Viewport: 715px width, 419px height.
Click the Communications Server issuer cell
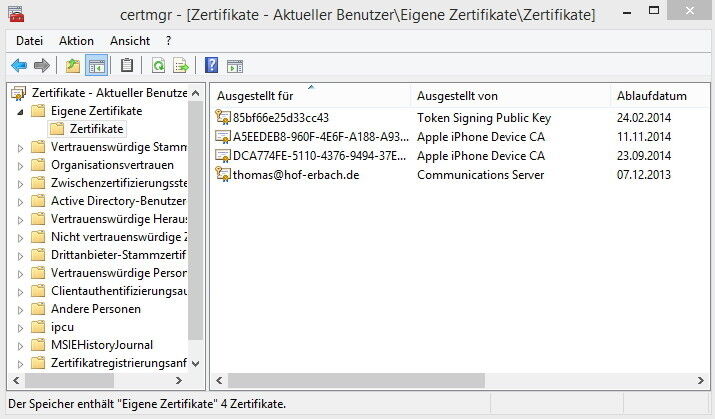coord(480,175)
